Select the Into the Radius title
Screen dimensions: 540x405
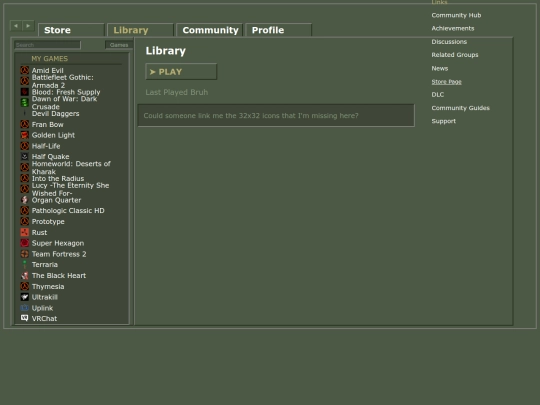click(x=58, y=178)
